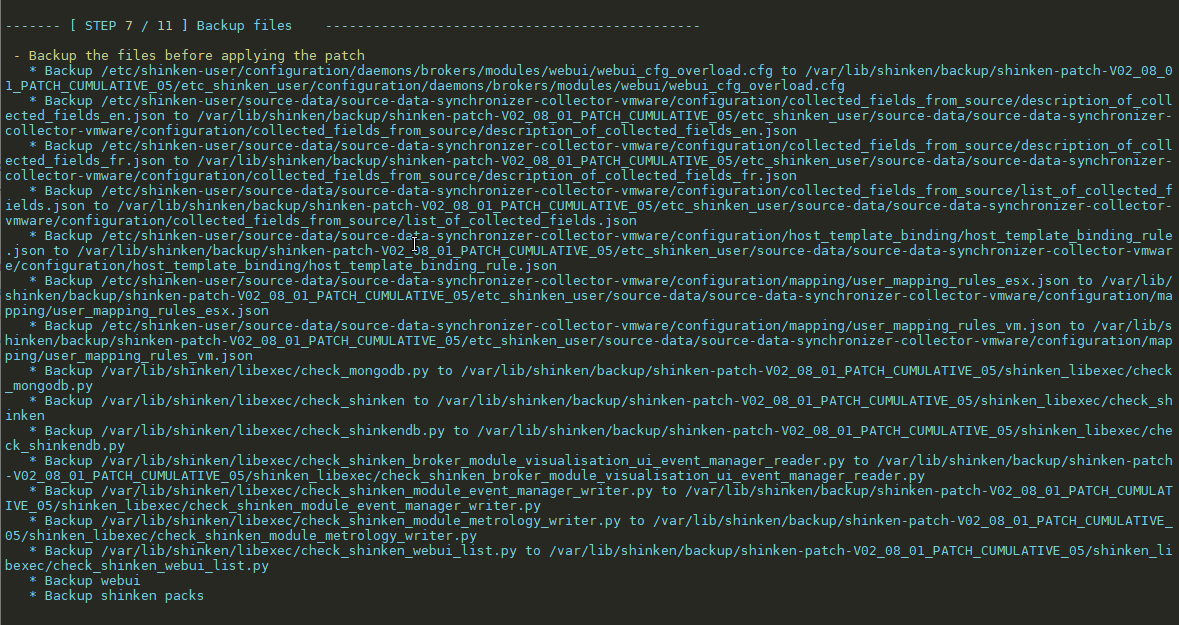The width and height of the screenshot is (1179, 625).
Task: Click the wrapped 'ck_shinkendb.py' line fragment
Action: click(x=65, y=445)
